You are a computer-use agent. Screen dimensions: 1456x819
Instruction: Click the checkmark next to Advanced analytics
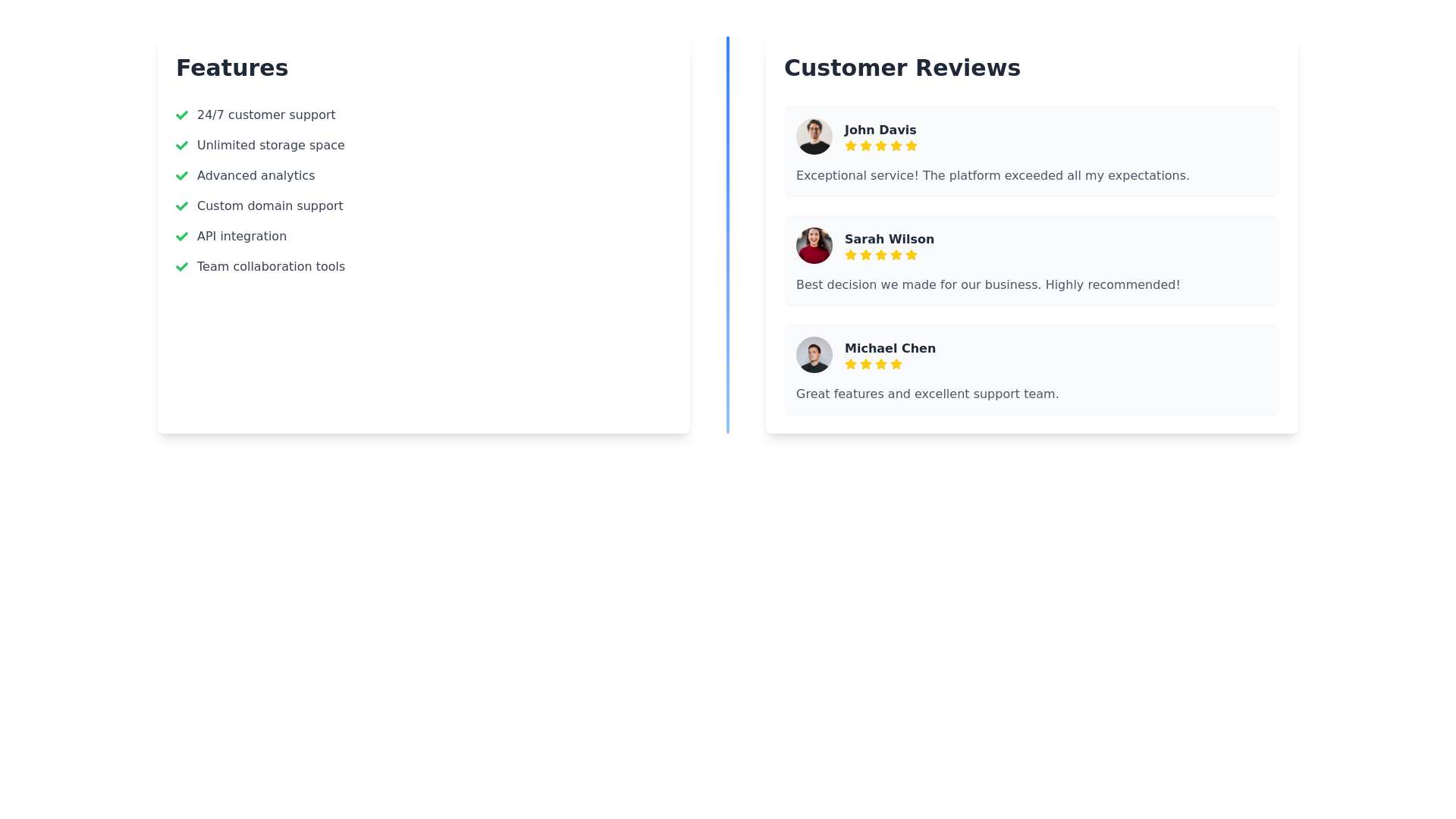[182, 176]
